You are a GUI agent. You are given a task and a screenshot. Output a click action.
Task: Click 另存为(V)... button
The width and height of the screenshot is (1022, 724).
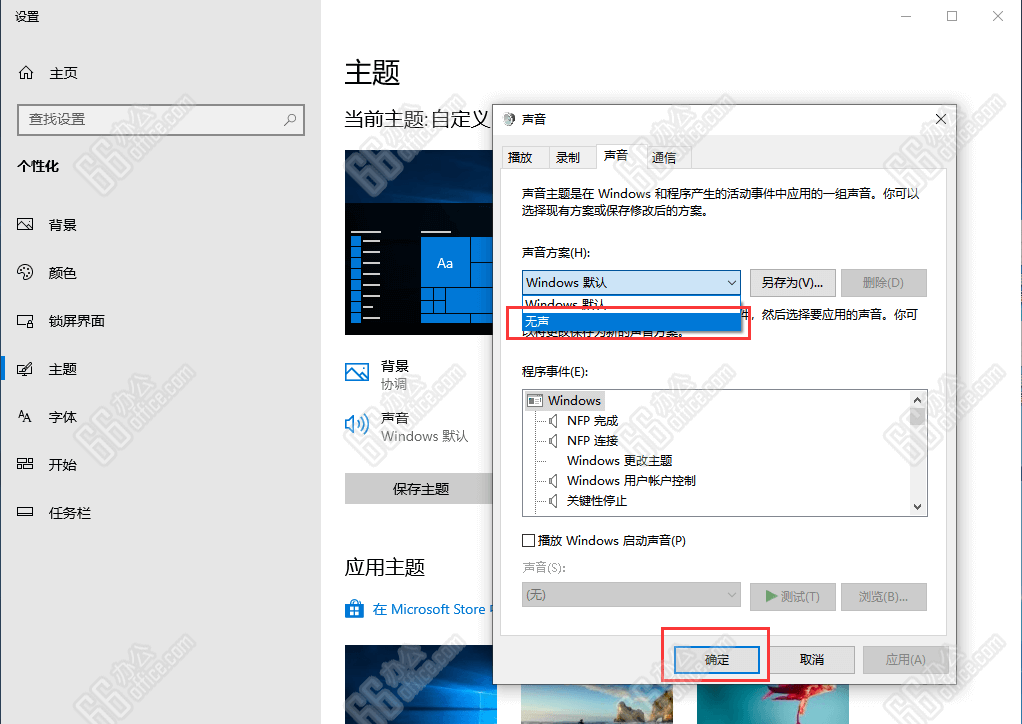(792, 283)
